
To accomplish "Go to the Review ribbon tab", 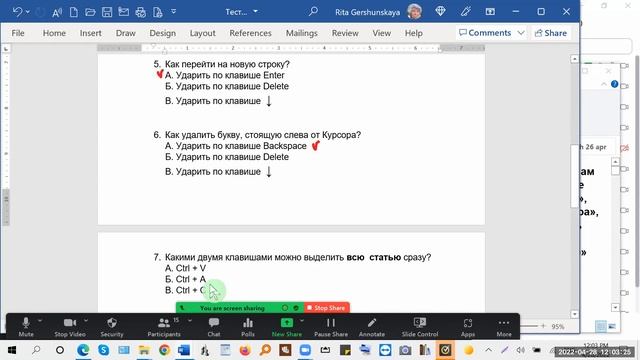I will pos(345,33).
